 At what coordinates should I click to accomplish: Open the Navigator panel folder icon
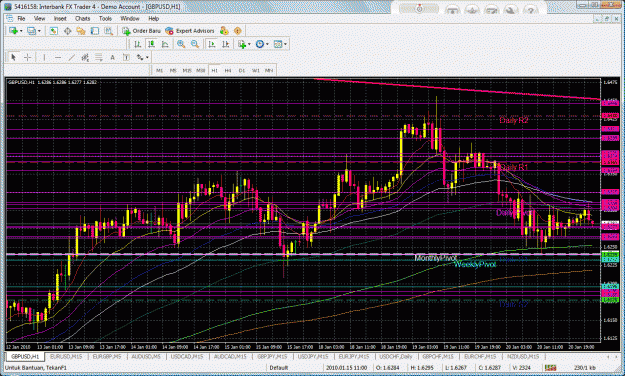tap(81, 31)
